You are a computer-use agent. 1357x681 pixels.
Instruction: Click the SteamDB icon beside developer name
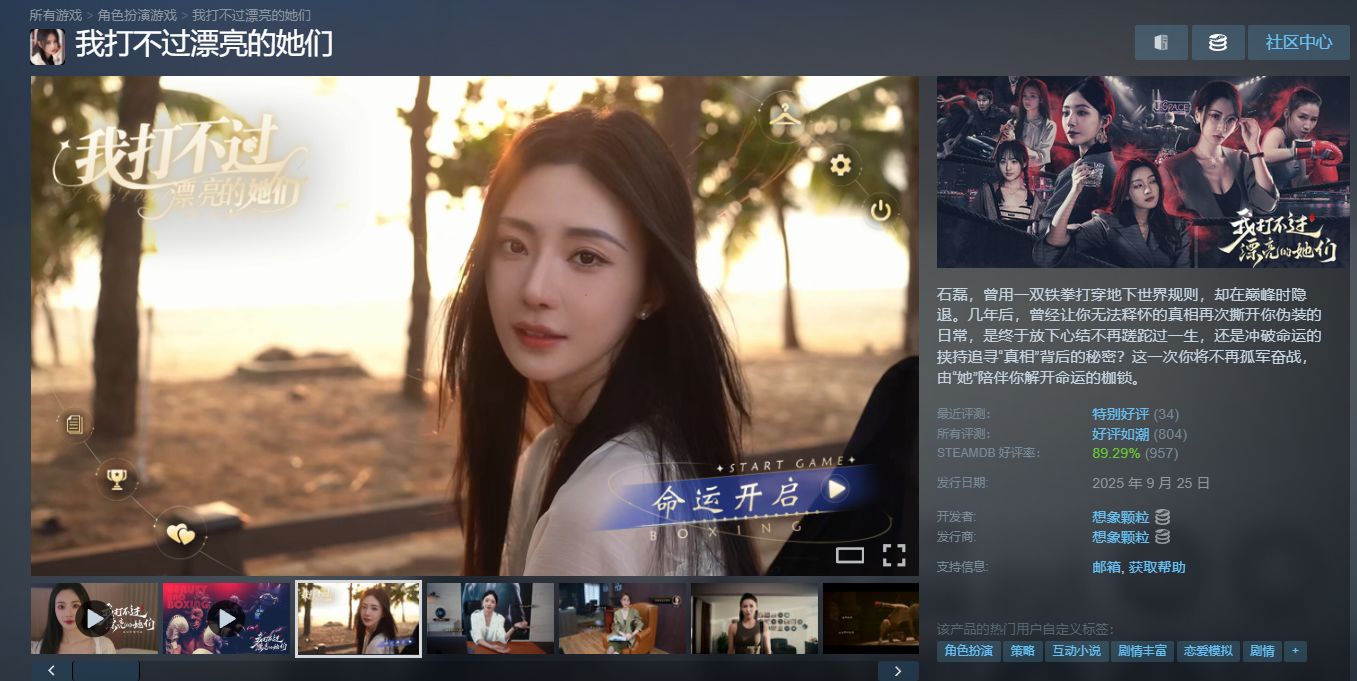1162,517
